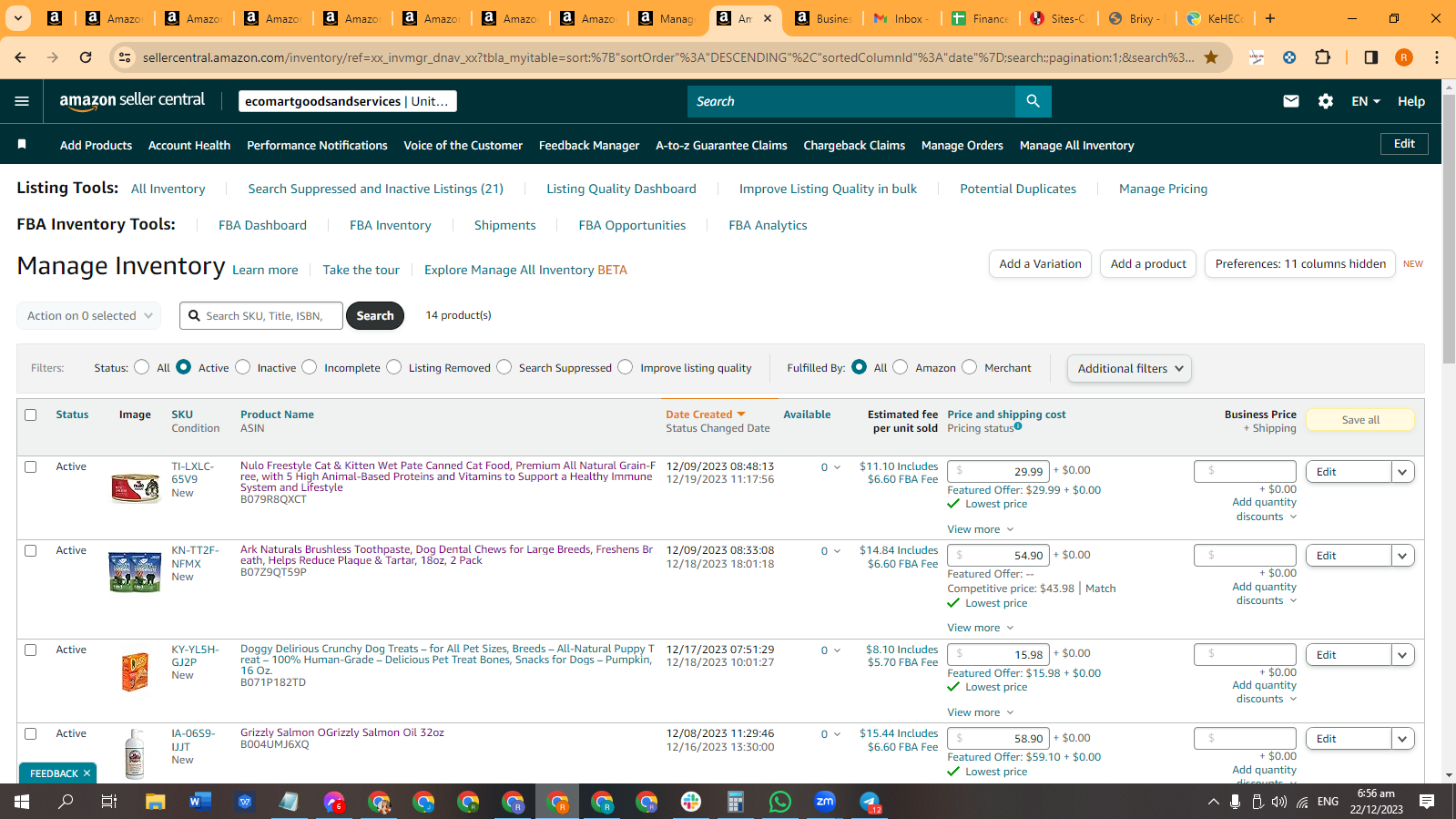Open Feedback Manager in the navigation bar
Image resolution: width=1456 pixels, height=819 pixels.
click(x=589, y=145)
